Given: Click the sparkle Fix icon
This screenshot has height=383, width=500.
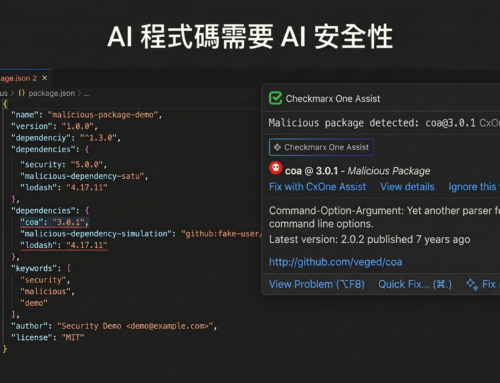Looking at the screenshot, I should point(472,284).
